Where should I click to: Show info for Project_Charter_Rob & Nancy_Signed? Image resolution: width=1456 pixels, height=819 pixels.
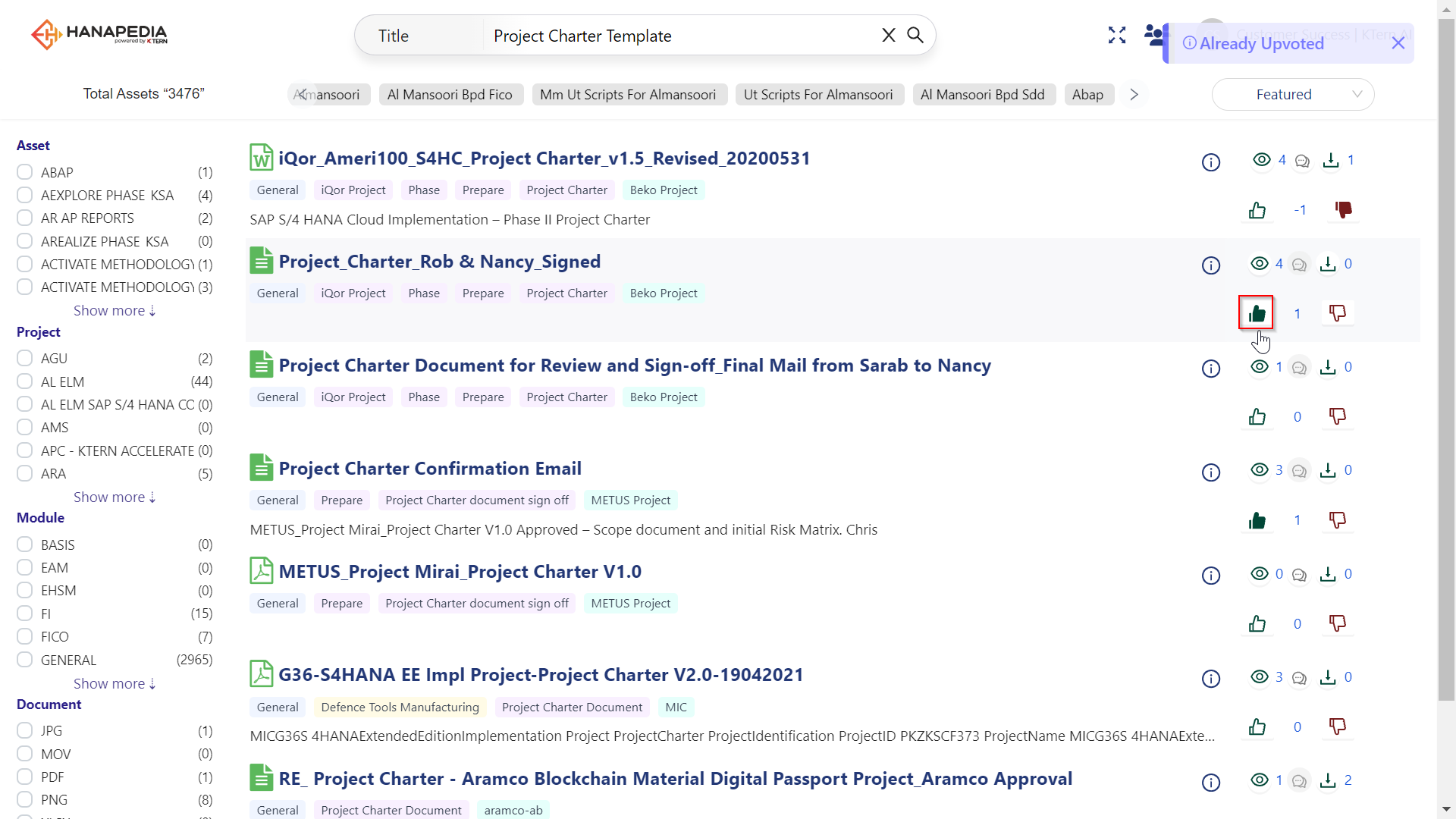(x=1211, y=265)
